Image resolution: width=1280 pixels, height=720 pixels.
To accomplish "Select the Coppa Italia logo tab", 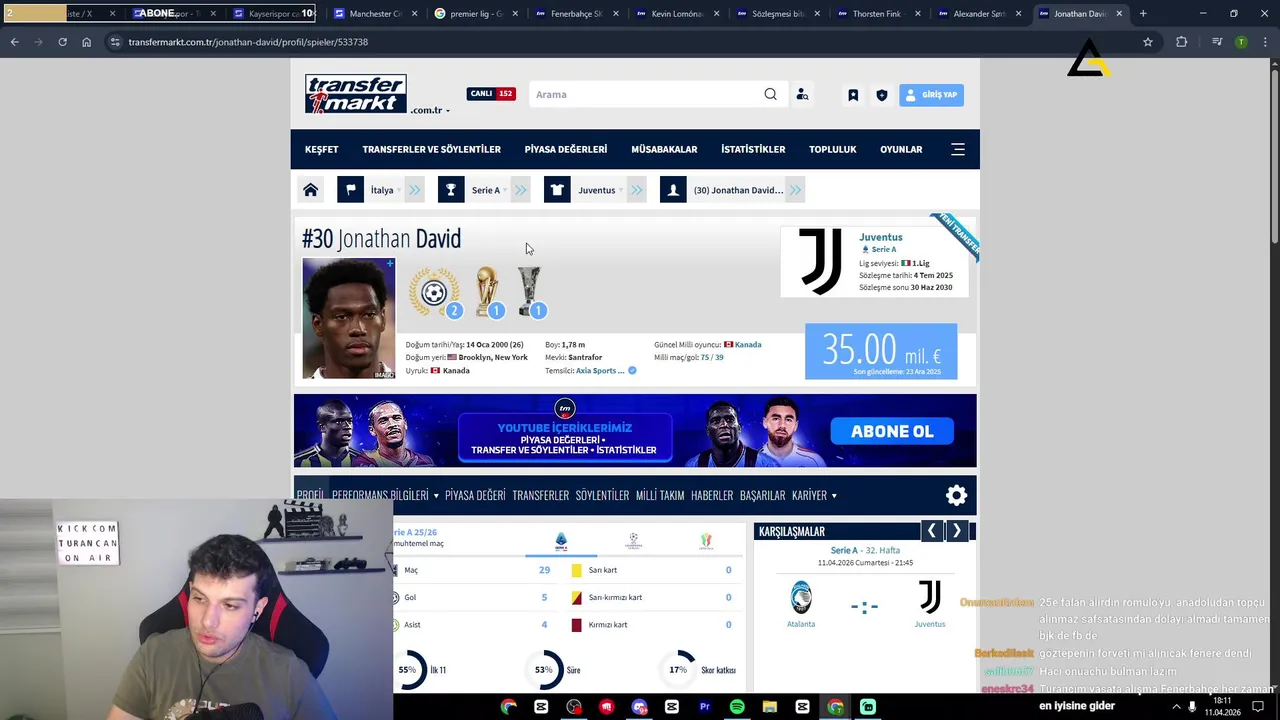I will pyautogui.click(x=706, y=541).
